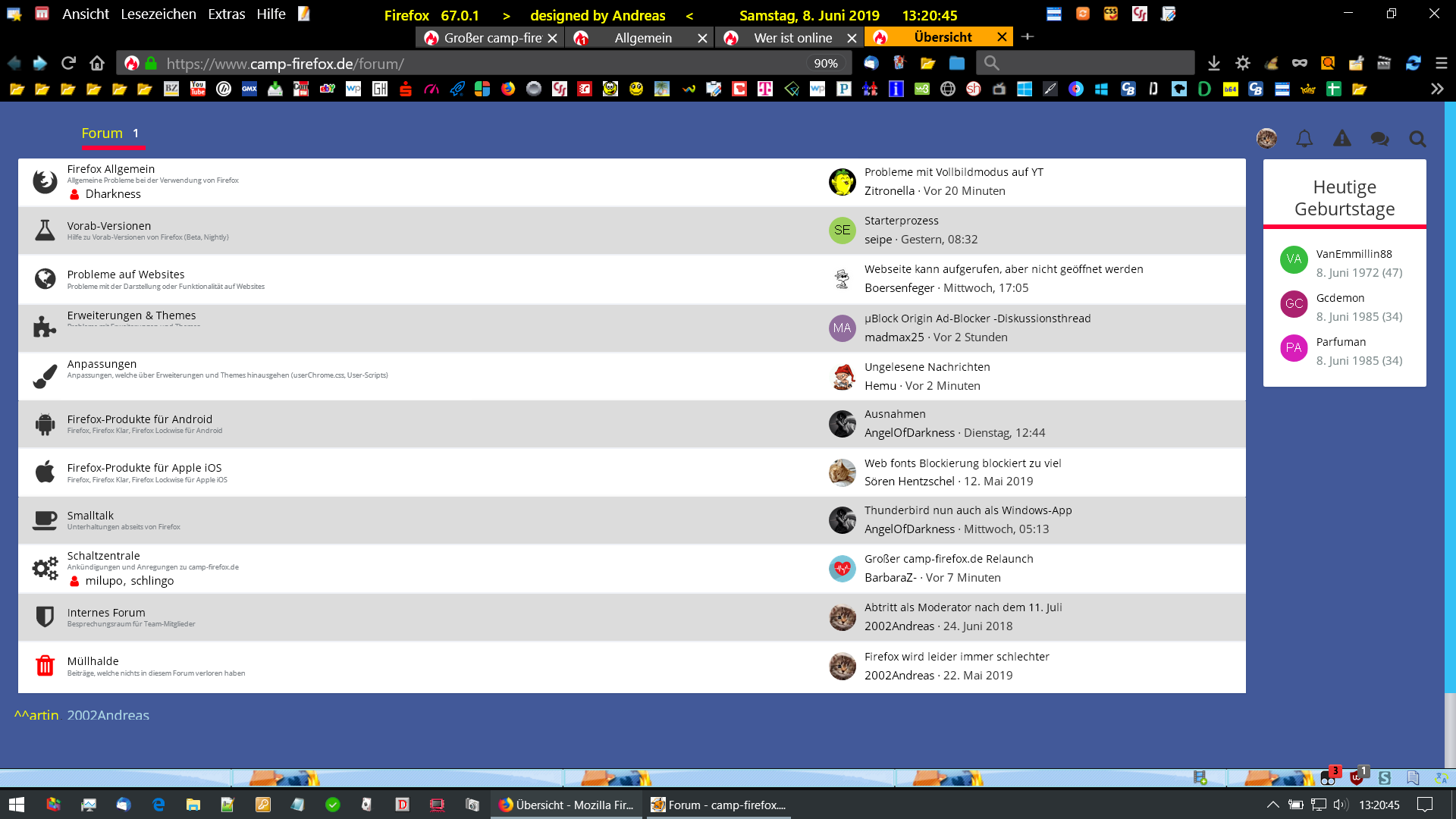Open a new tab with the plus button
Image resolution: width=1456 pixels, height=819 pixels.
[1028, 36]
